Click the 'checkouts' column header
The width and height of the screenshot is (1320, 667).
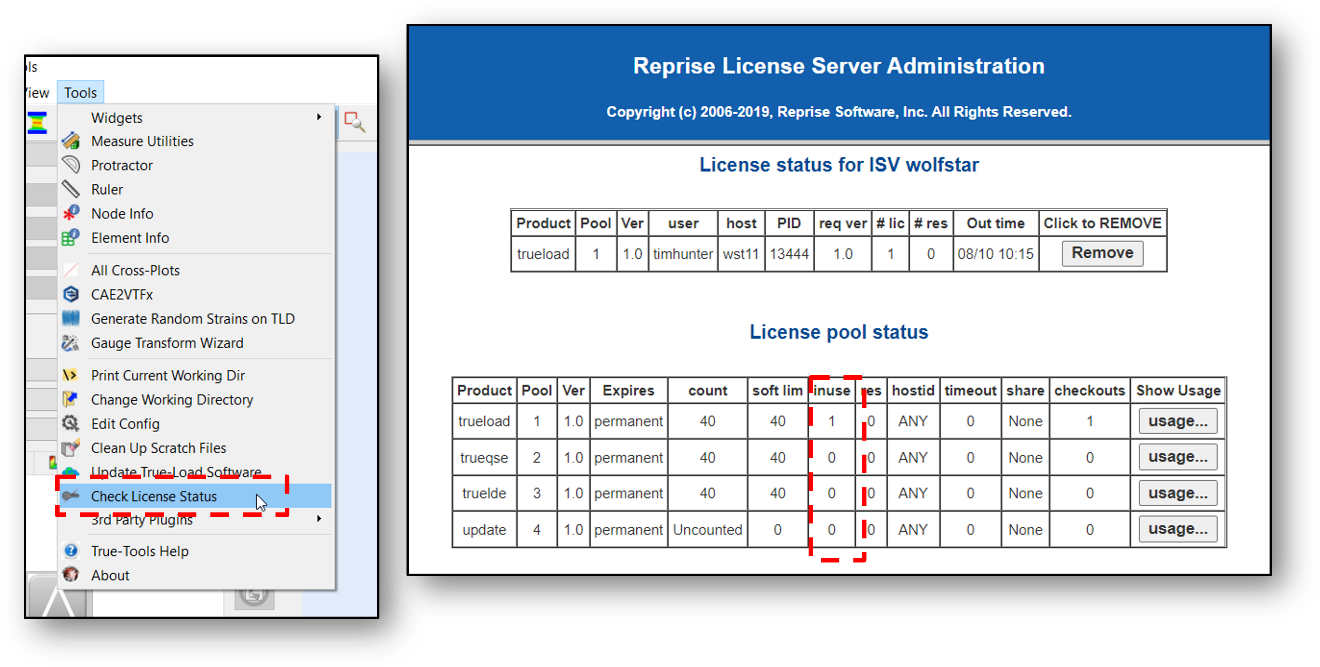pyautogui.click(x=1090, y=390)
